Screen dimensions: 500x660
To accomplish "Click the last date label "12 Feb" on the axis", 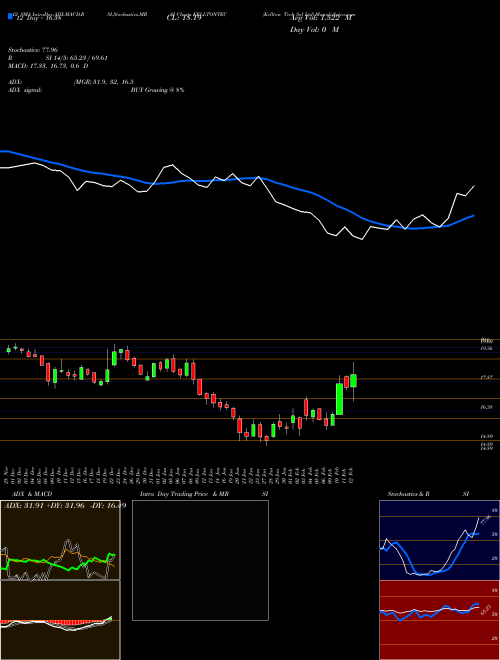I will (x=351, y=475).
